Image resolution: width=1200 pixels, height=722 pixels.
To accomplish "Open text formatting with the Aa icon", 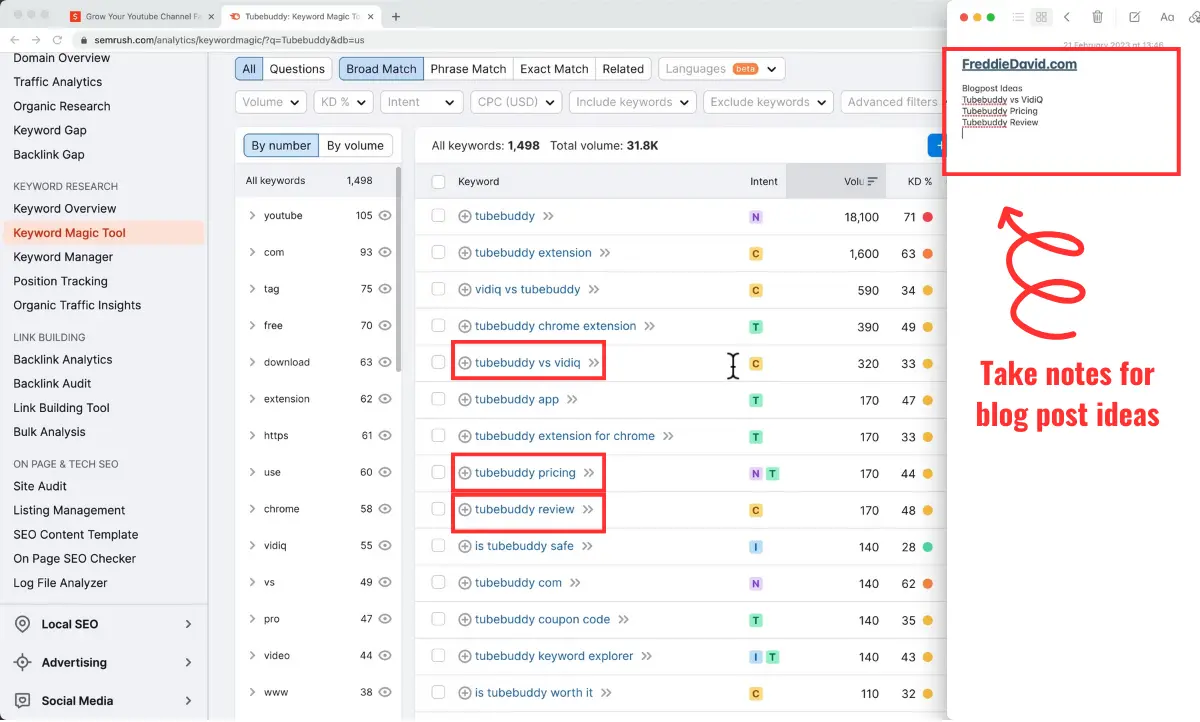I will [1167, 17].
